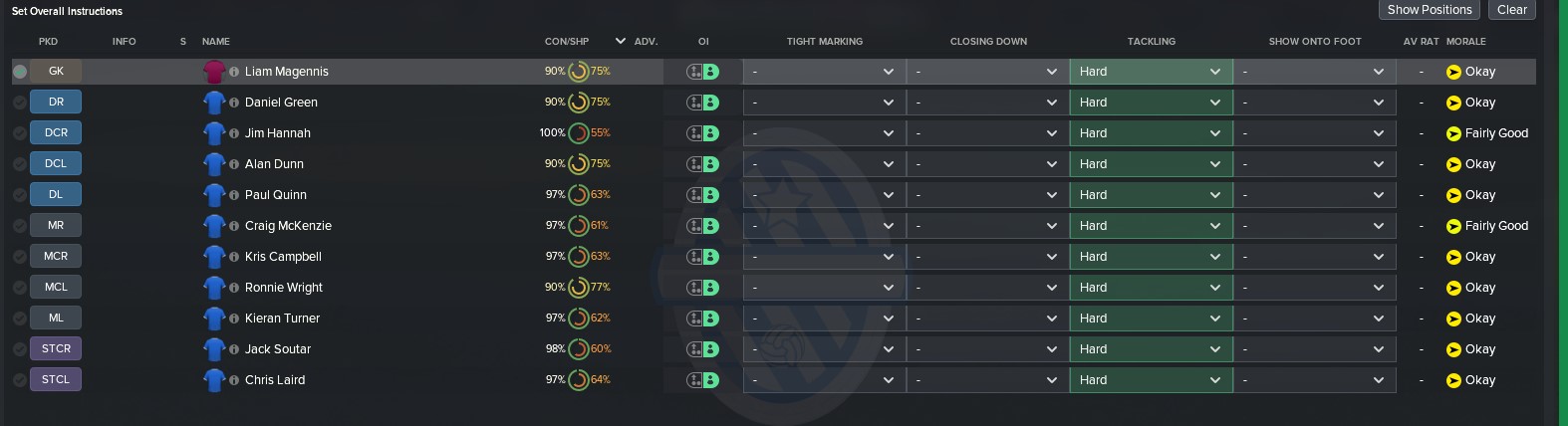
Task: Click the opposition instruction icon for Jim Hannah
Action: (x=702, y=133)
